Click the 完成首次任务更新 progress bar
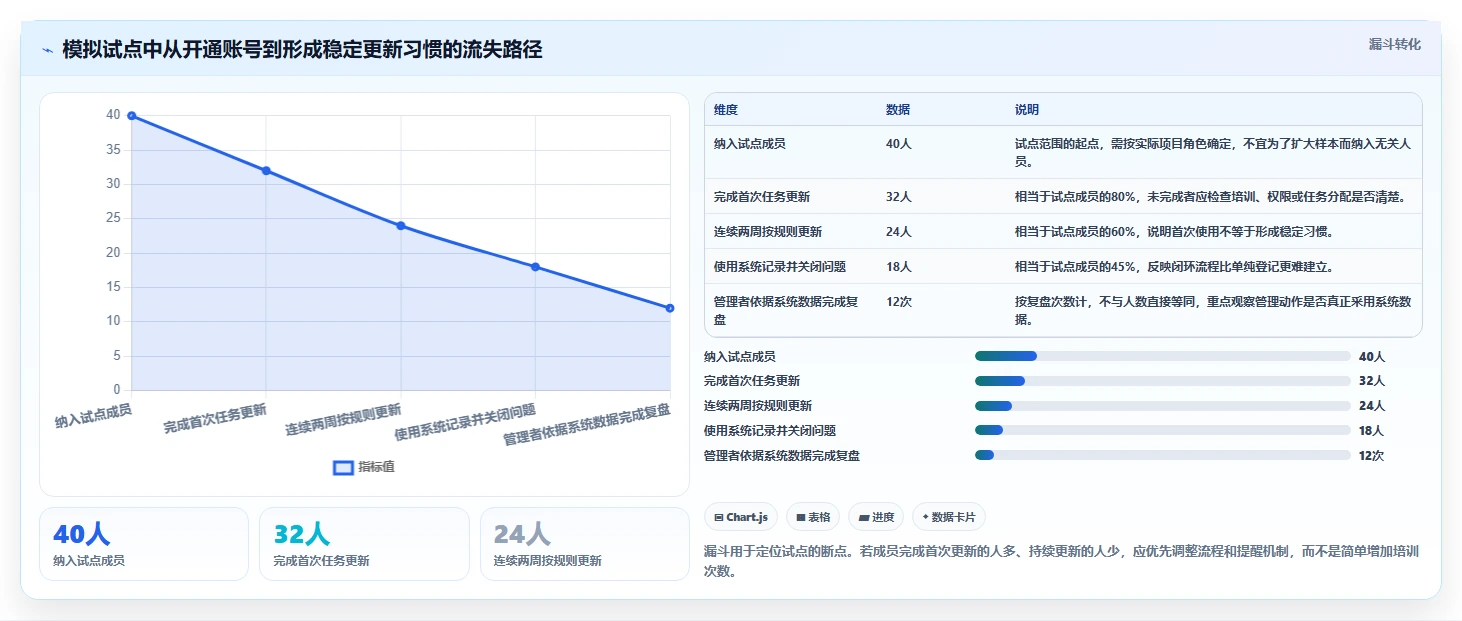Screen dimensions: 1462x621 [1162, 381]
